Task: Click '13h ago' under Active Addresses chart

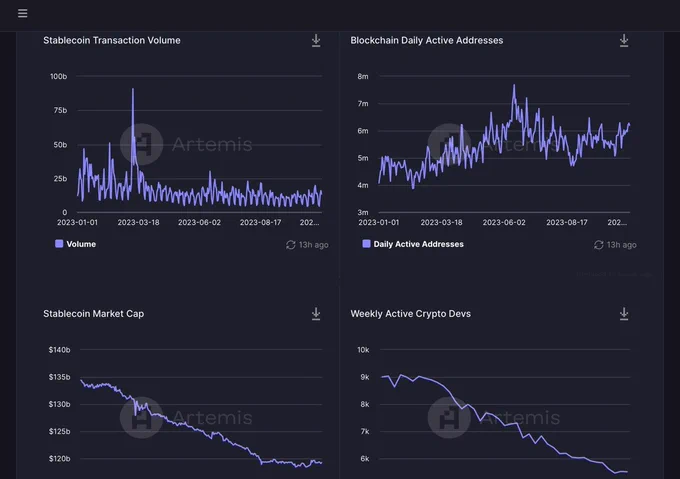Action: tap(621, 245)
